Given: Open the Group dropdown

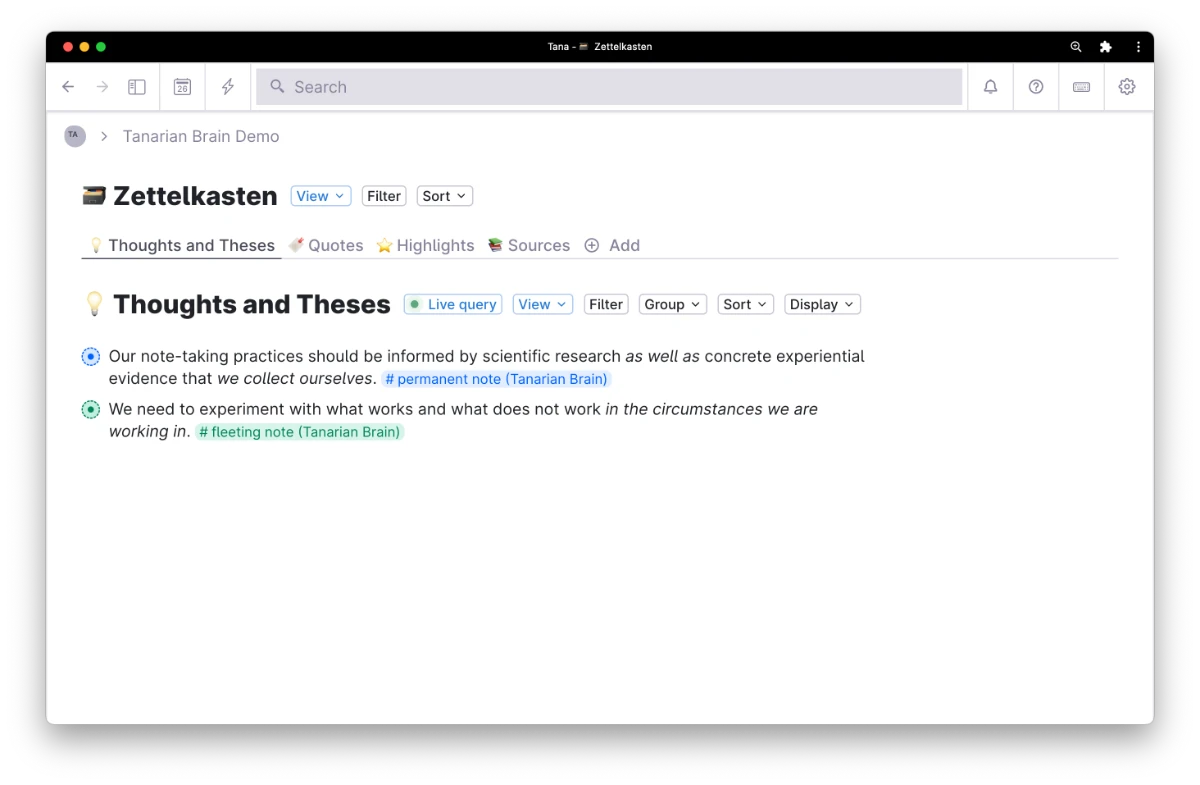Looking at the screenshot, I should (x=673, y=304).
